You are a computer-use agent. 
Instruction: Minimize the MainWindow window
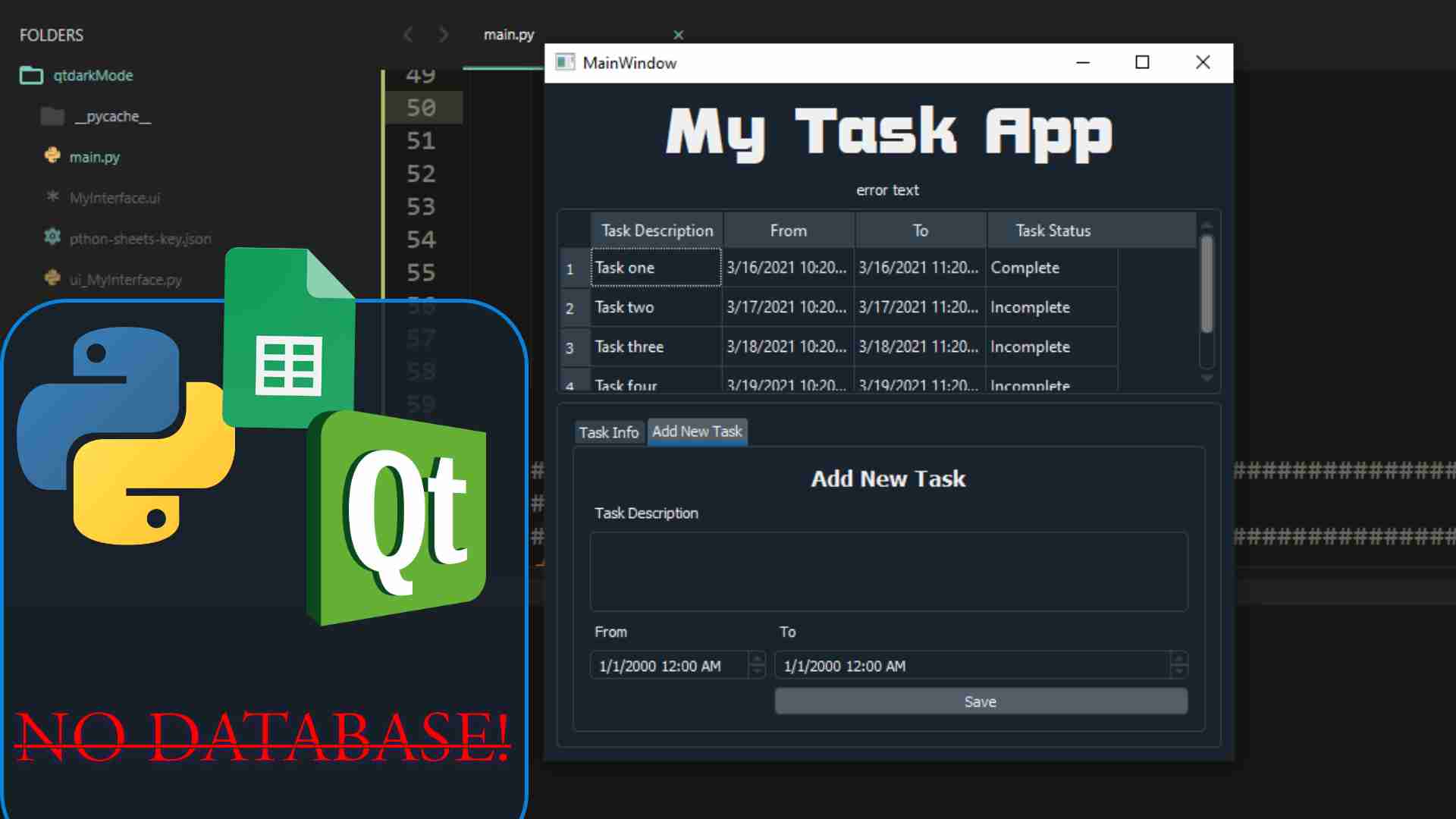tap(1083, 62)
